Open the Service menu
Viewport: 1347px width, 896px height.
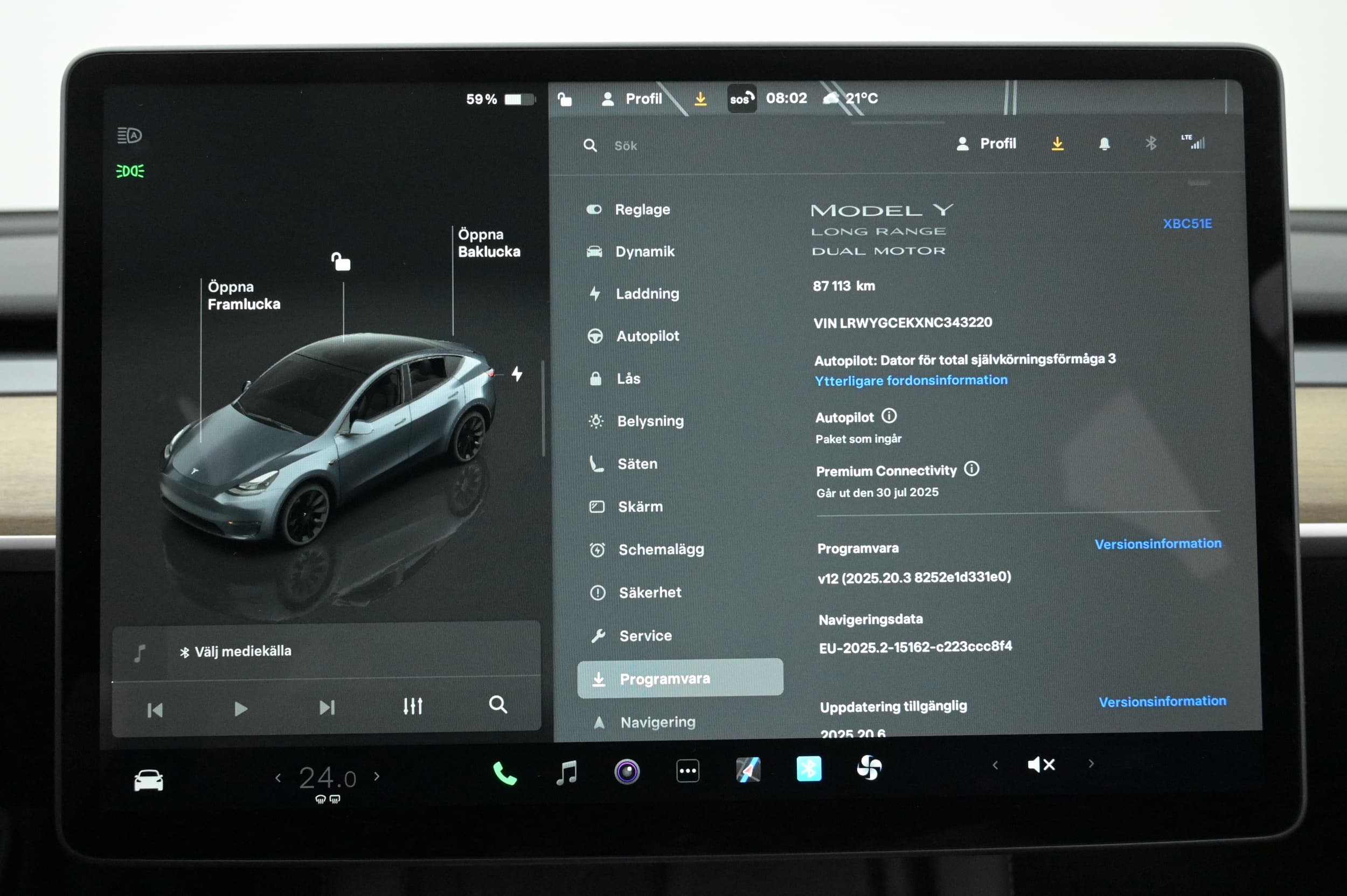[631, 635]
